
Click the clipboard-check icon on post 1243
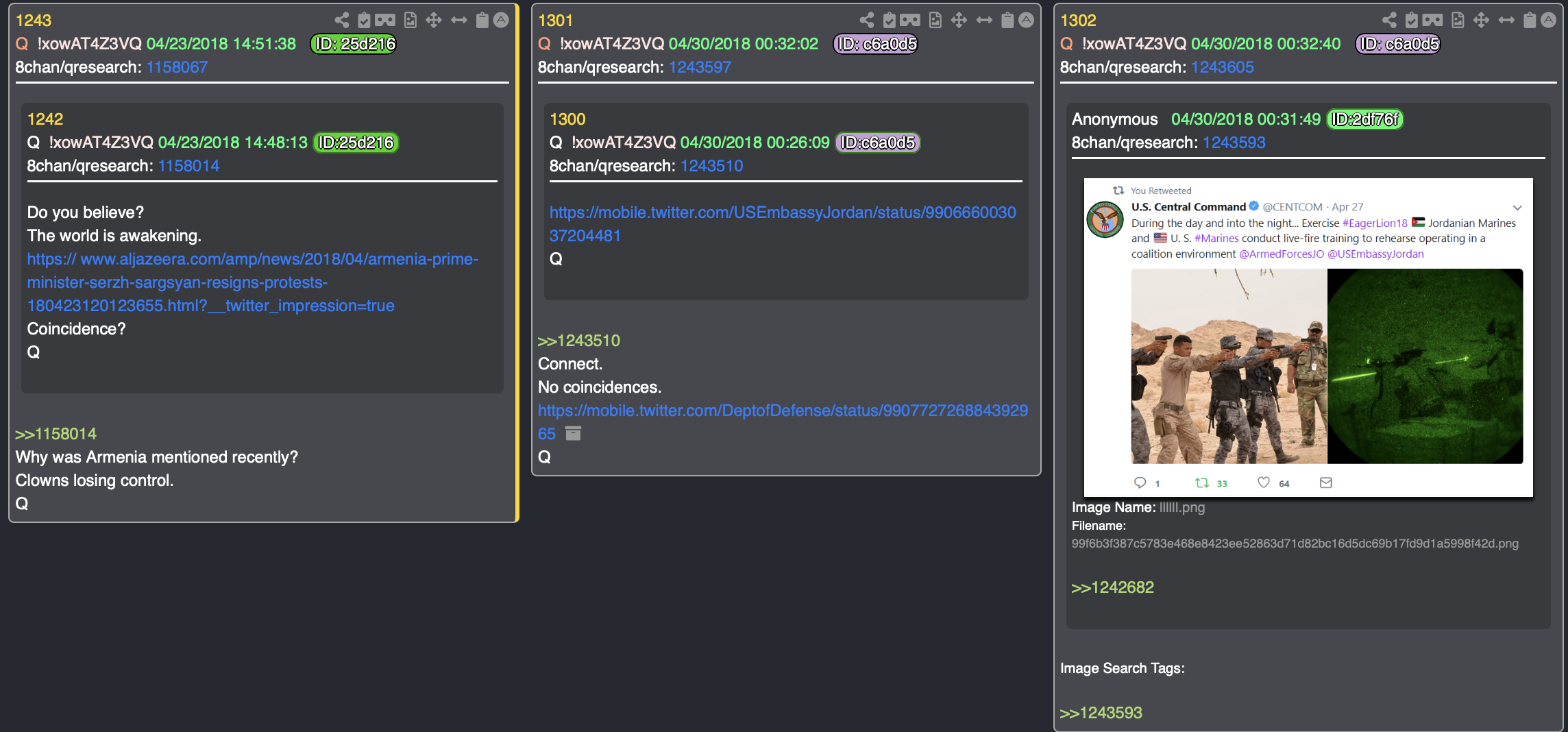coord(364,21)
